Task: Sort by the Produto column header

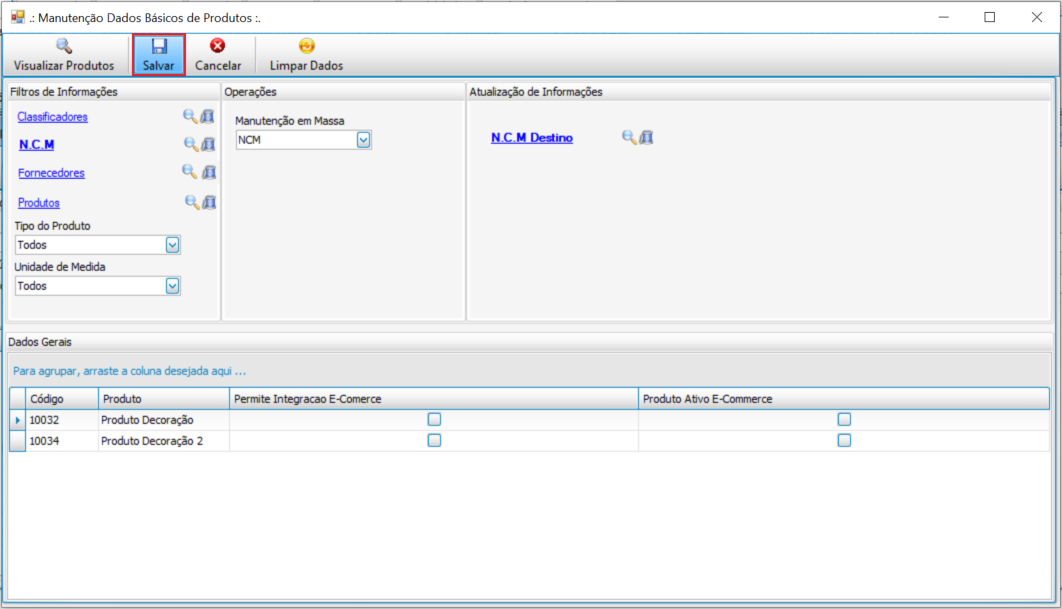Action: click(164, 398)
